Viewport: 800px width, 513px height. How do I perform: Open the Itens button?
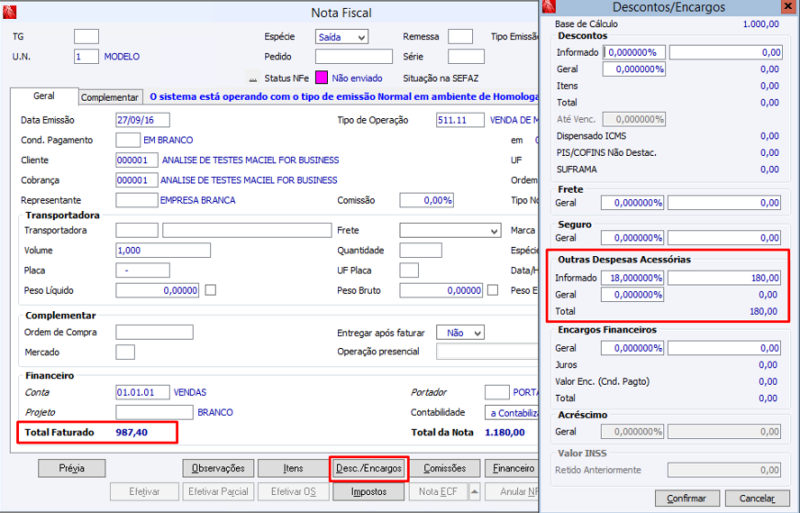(293, 469)
